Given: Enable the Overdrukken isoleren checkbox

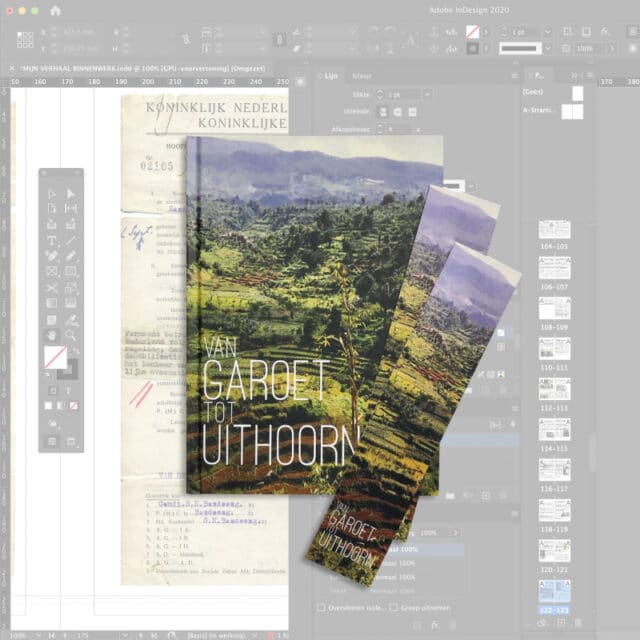Looking at the screenshot, I should (x=321, y=607).
